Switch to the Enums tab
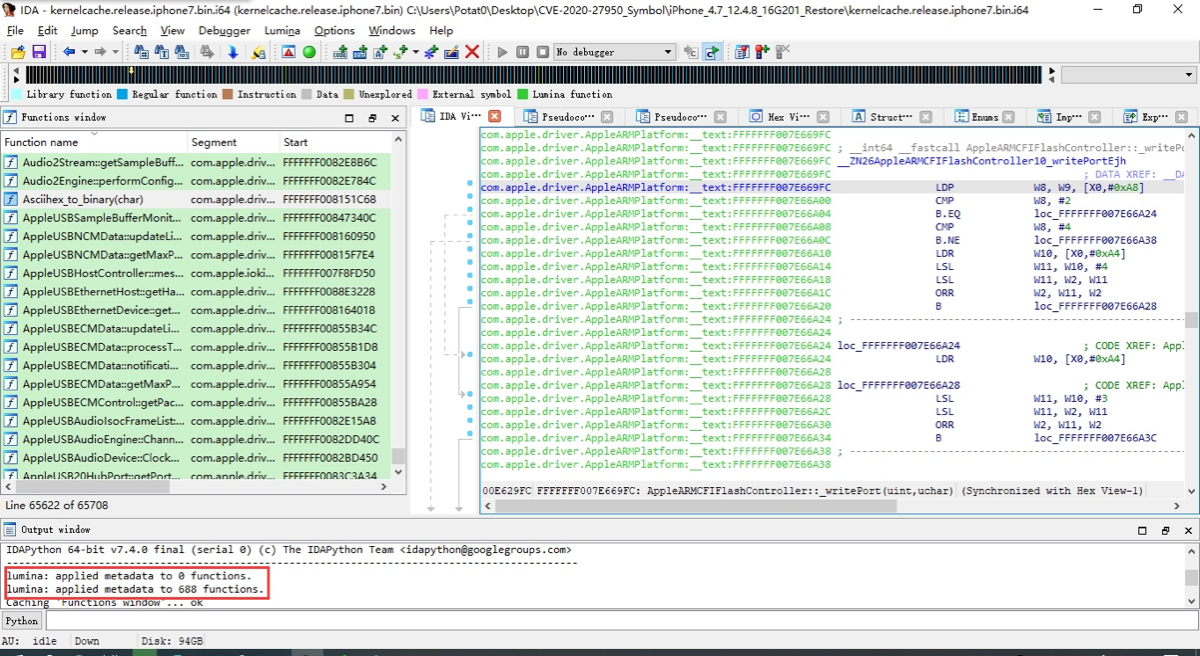The height and width of the screenshot is (656, 1200). coord(984,117)
